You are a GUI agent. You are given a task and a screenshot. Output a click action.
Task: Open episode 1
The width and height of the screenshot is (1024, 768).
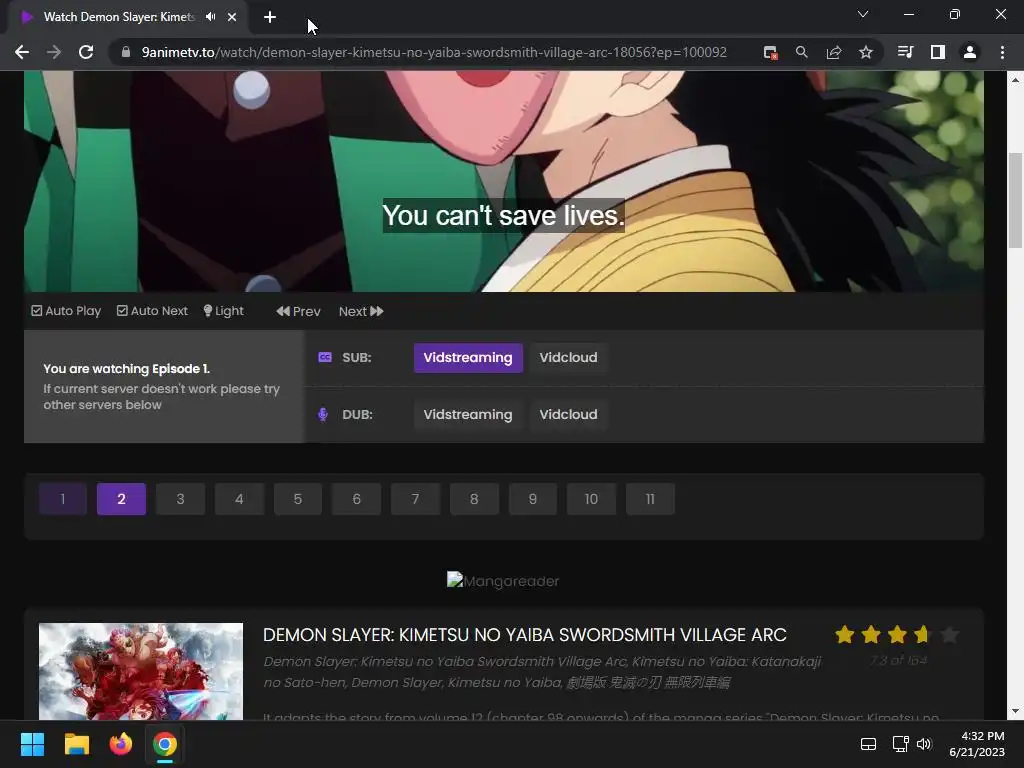coord(63,500)
